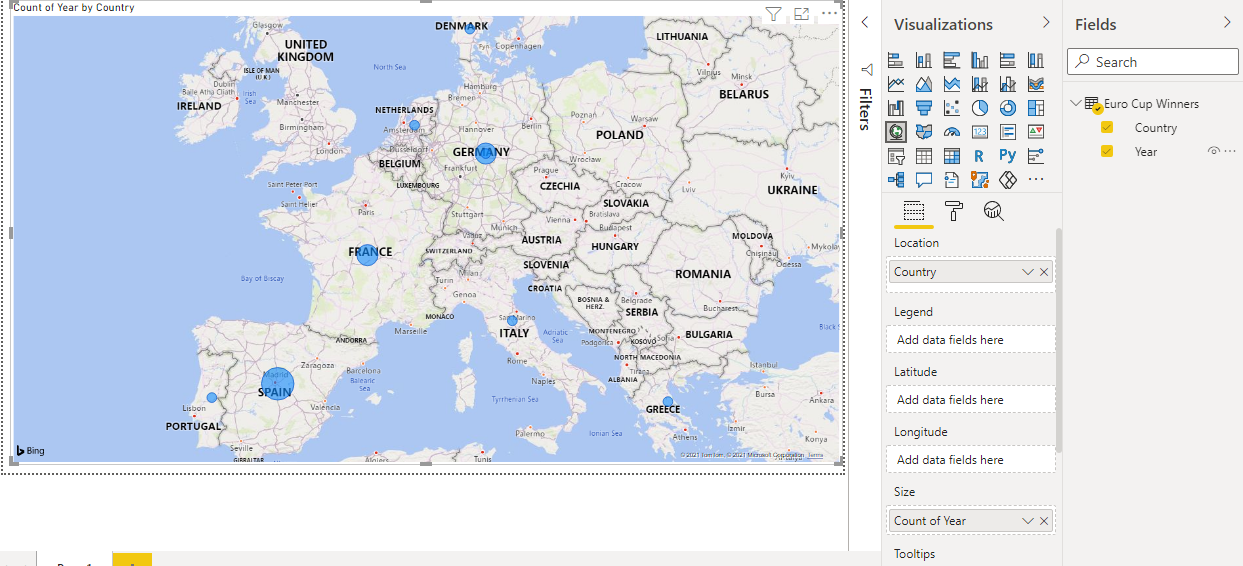Image resolution: width=1243 pixels, height=566 pixels.
Task: Select the Gauge visual
Action: tap(952, 131)
